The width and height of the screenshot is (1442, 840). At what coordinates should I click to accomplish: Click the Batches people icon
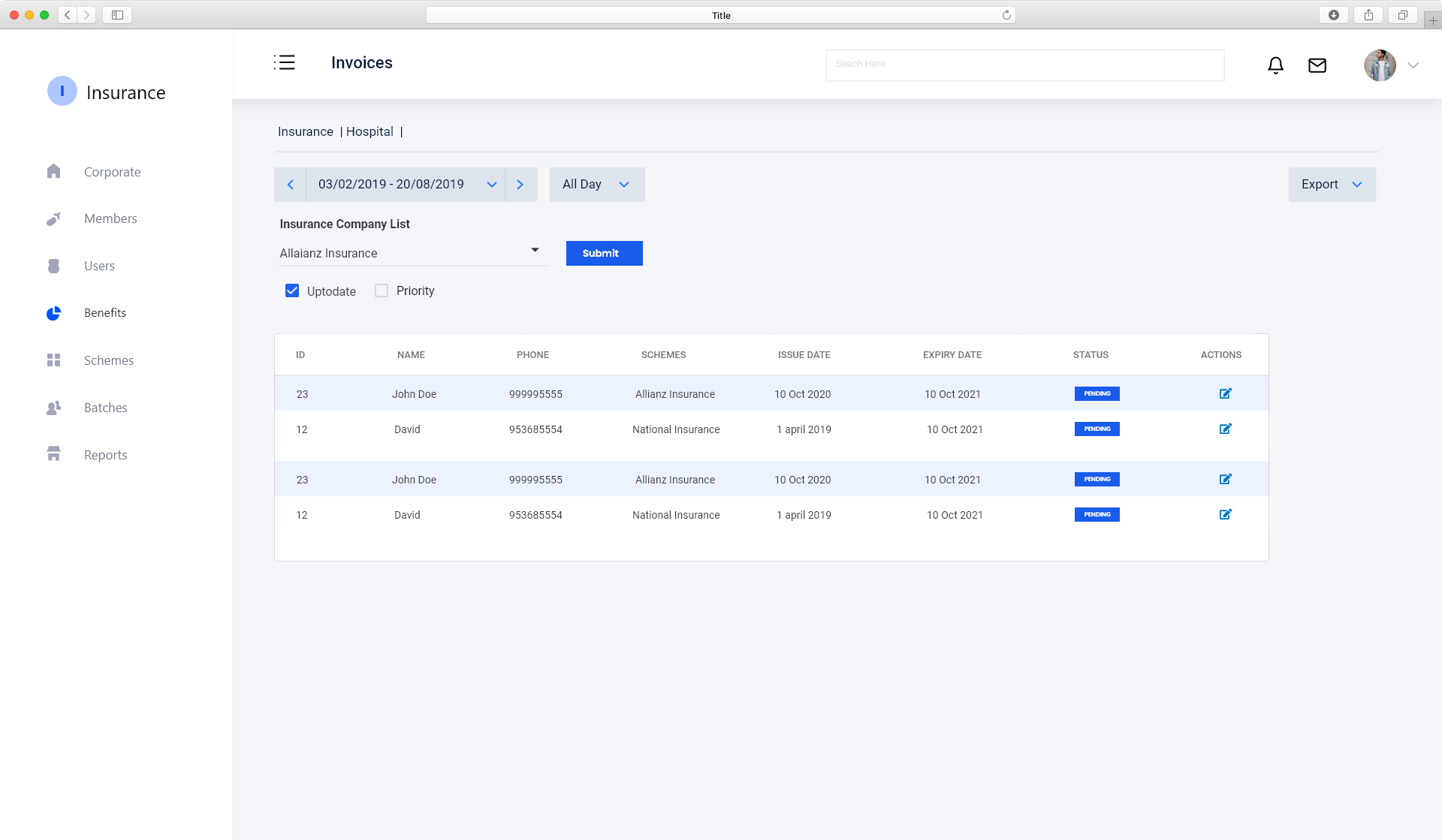(53, 408)
